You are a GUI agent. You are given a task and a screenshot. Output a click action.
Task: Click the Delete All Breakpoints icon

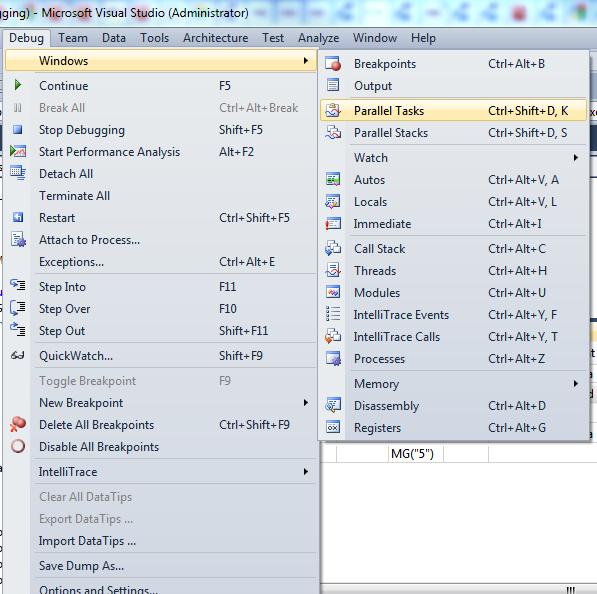18,424
